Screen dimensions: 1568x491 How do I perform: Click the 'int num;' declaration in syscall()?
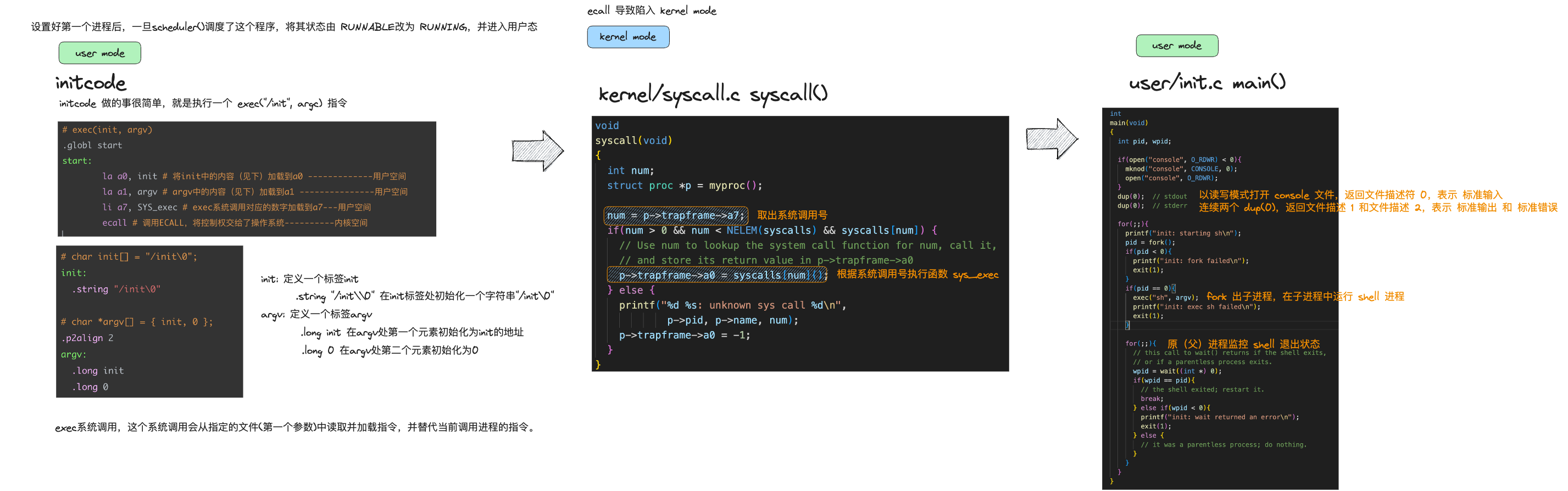[630, 170]
